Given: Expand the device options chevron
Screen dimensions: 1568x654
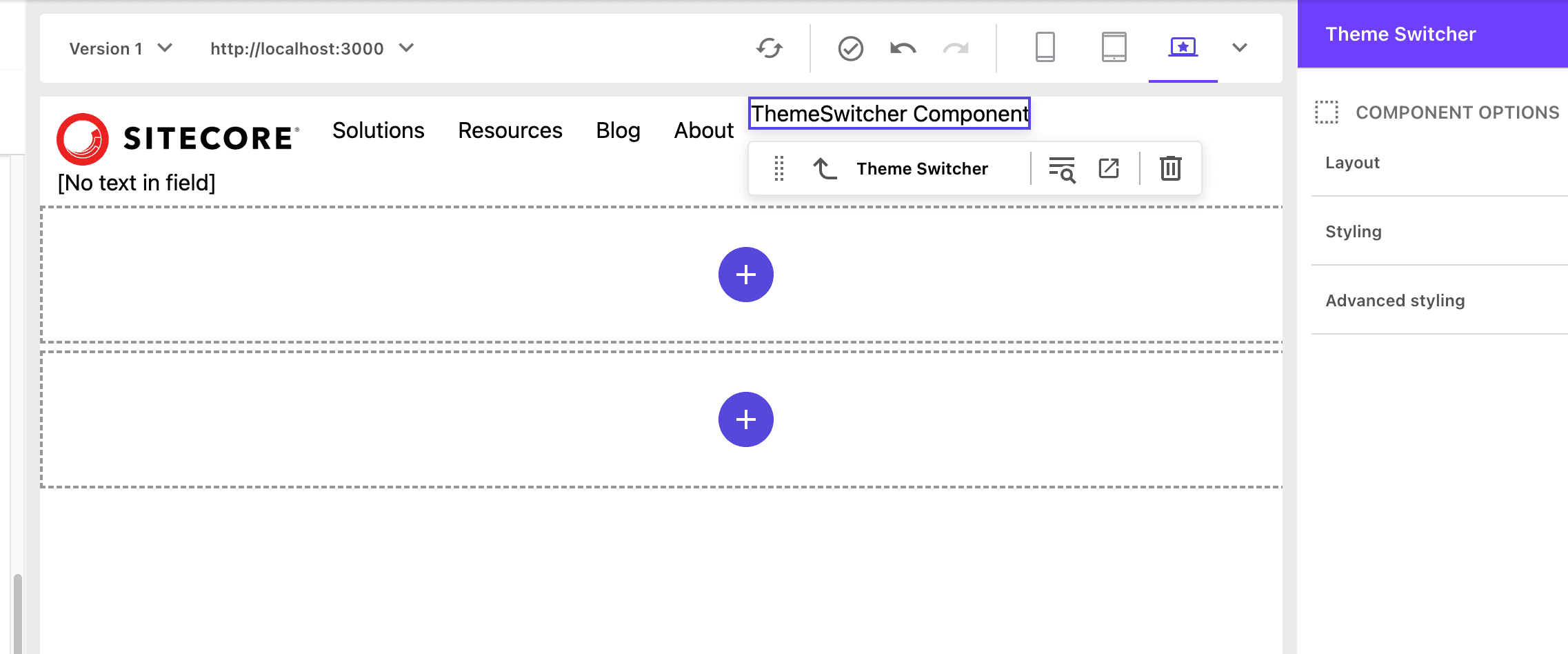Looking at the screenshot, I should 1239,48.
